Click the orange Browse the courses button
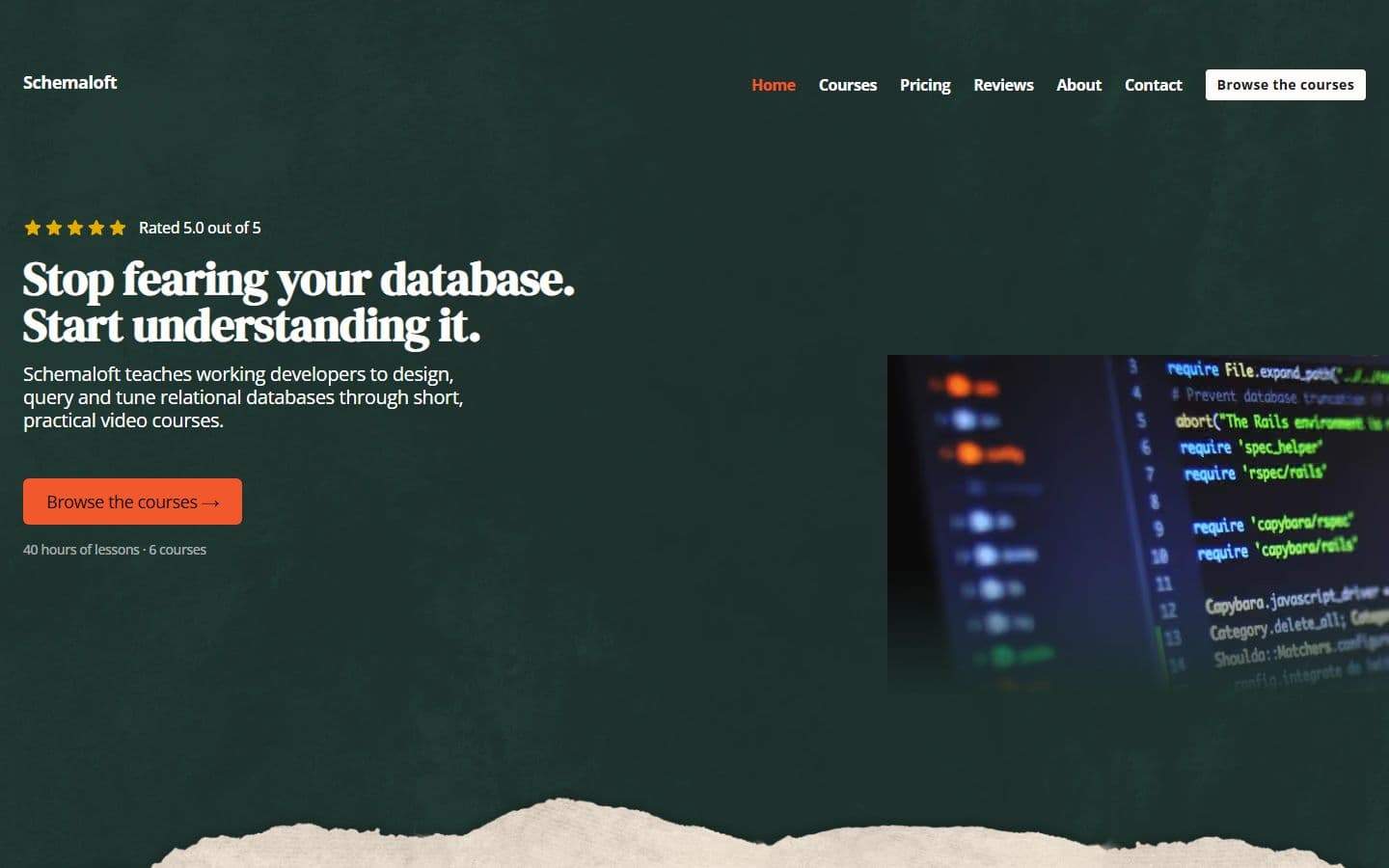The image size is (1389, 868). (x=132, y=502)
